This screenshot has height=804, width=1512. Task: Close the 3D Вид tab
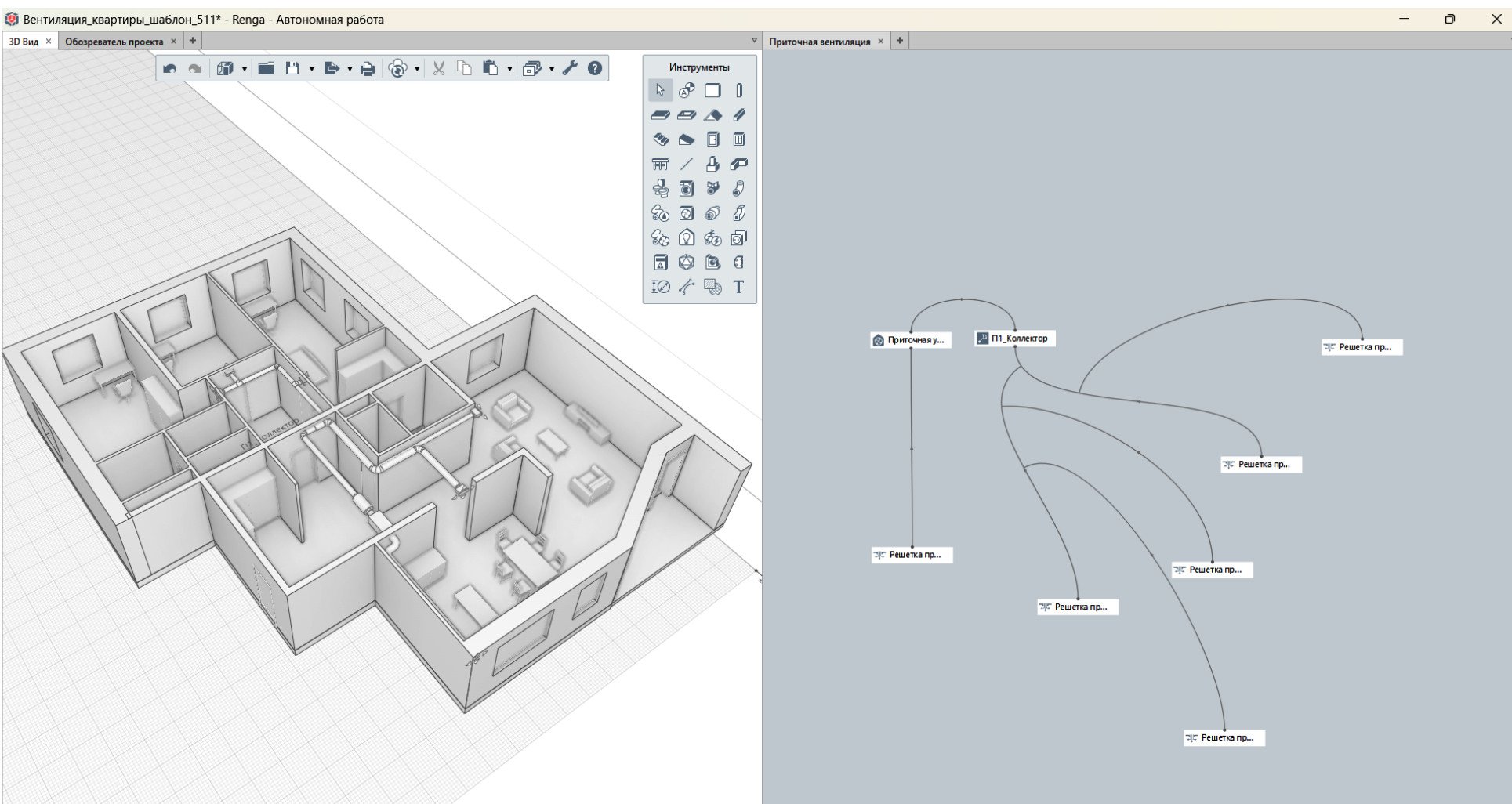coord(49,42)
